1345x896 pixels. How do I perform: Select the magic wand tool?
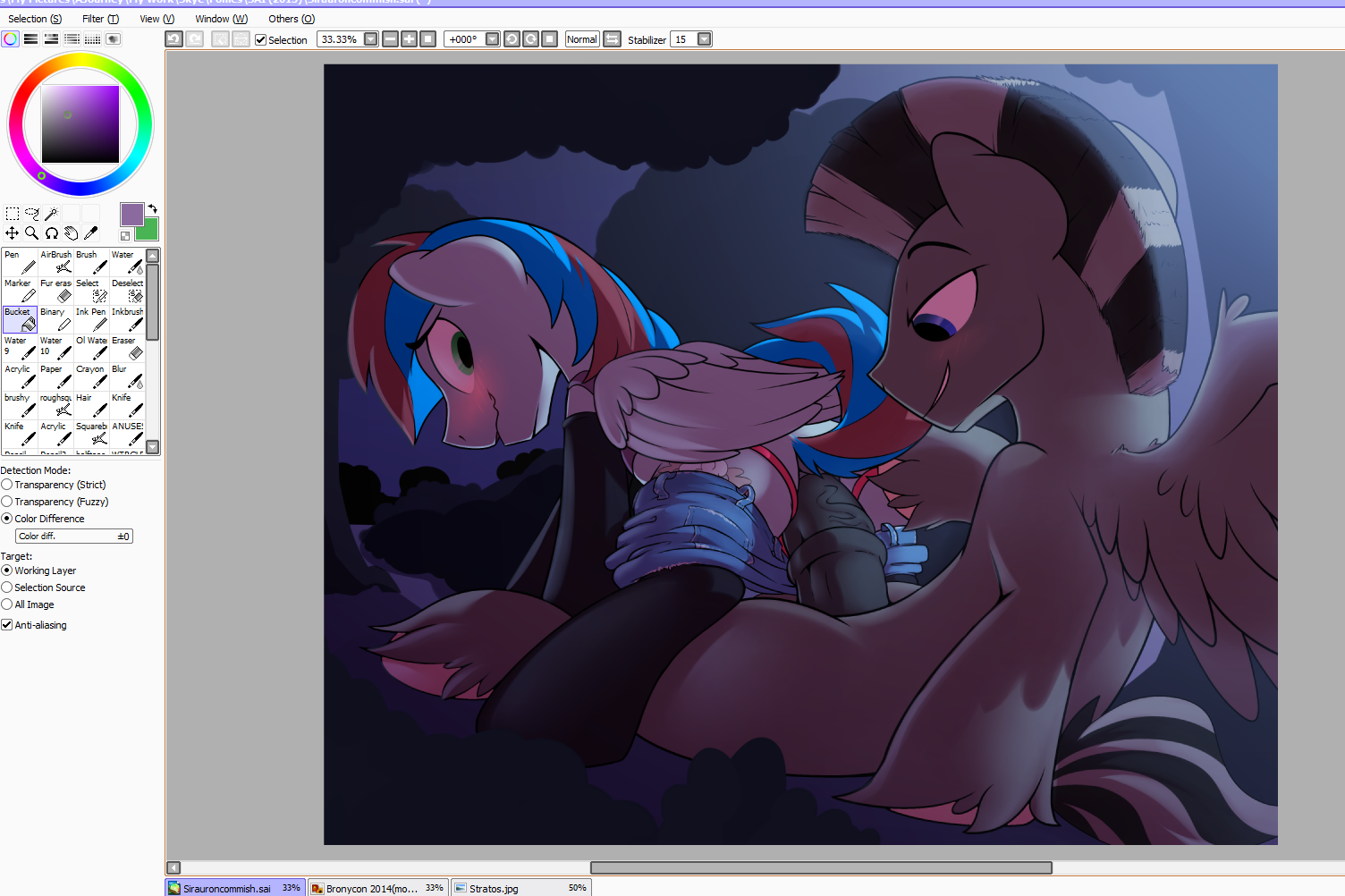pos(52,214)
